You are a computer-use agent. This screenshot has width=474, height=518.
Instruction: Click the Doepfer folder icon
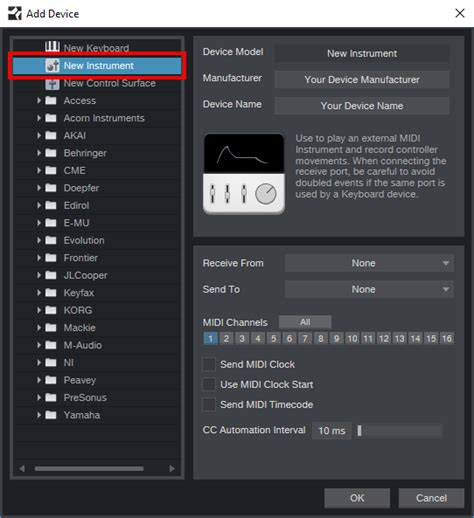click(51, 188)
